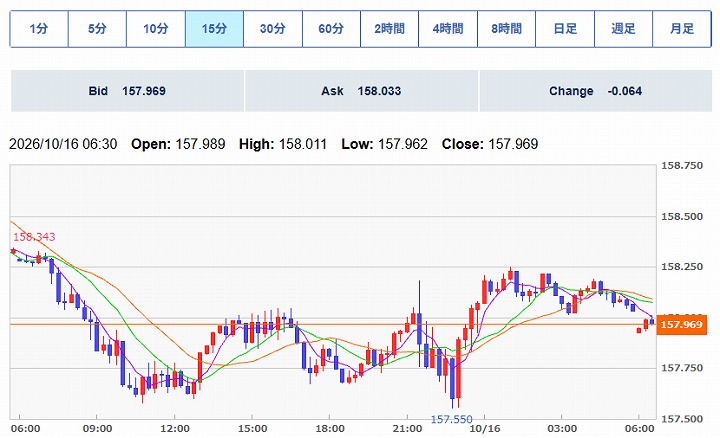Select the 60分 timeframe tab

331,29
